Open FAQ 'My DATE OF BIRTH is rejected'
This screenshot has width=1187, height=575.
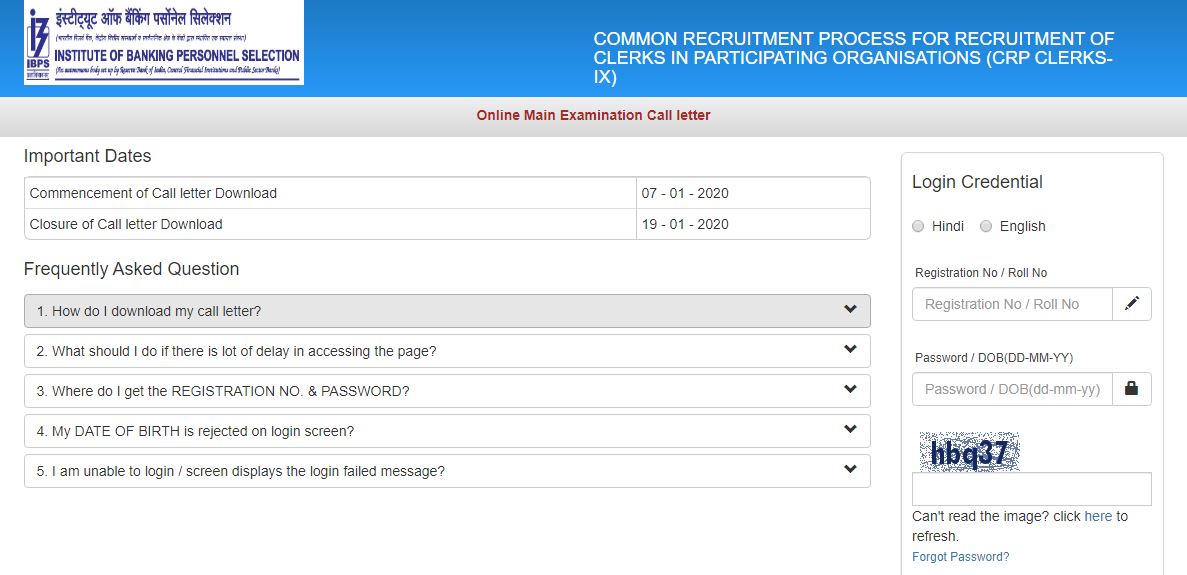click(x=196, y=431)
